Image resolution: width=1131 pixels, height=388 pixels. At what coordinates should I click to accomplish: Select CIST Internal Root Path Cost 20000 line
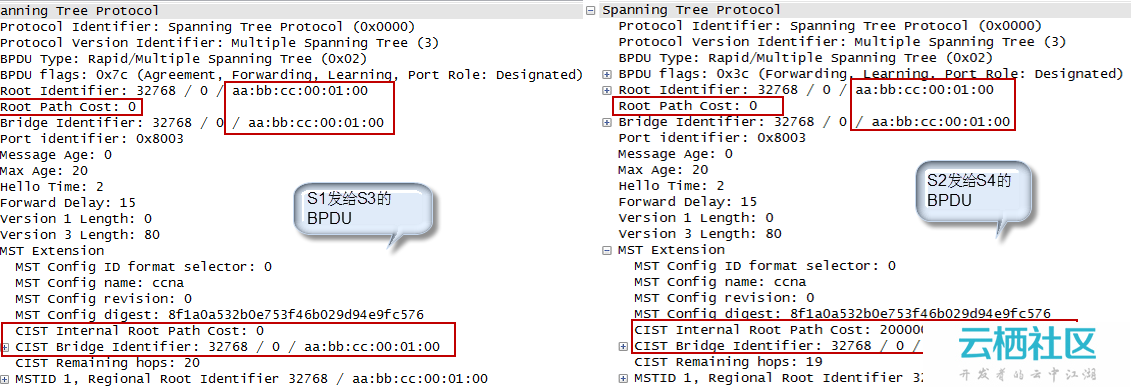[778, 330]
